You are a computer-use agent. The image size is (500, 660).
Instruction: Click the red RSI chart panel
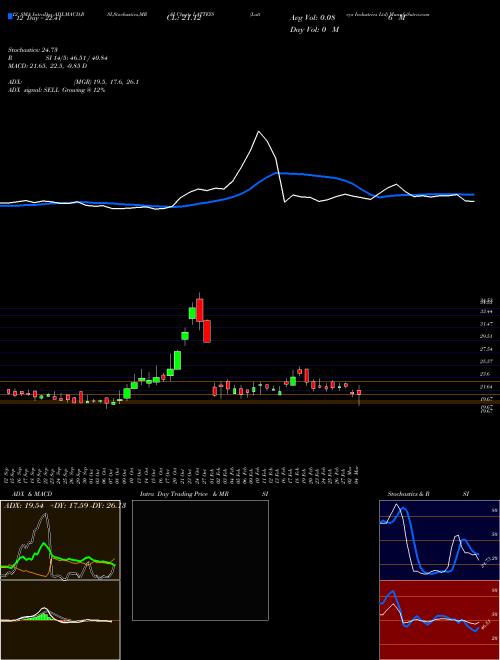(x=439, y=620)
